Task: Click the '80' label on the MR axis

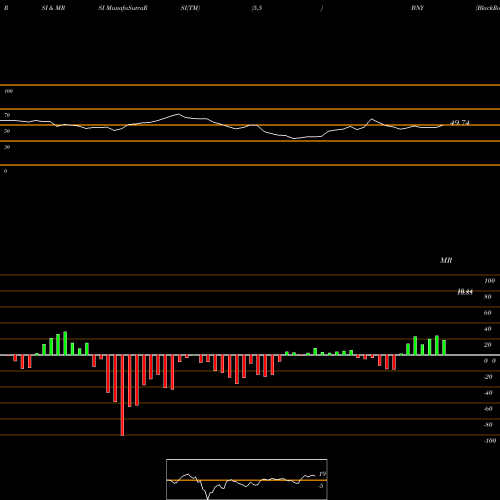Action: 488,297
